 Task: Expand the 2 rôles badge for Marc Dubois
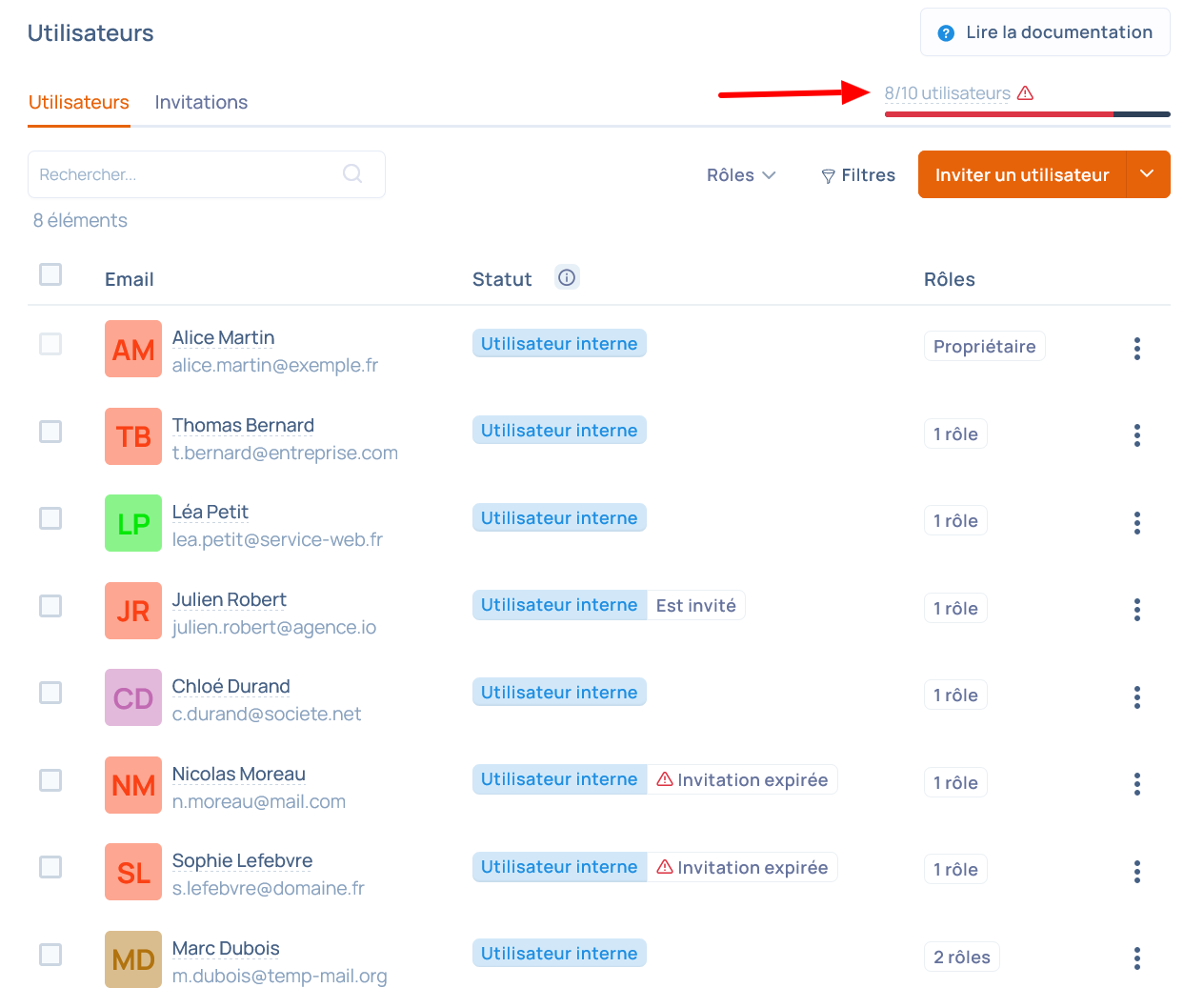click(961, 958)
